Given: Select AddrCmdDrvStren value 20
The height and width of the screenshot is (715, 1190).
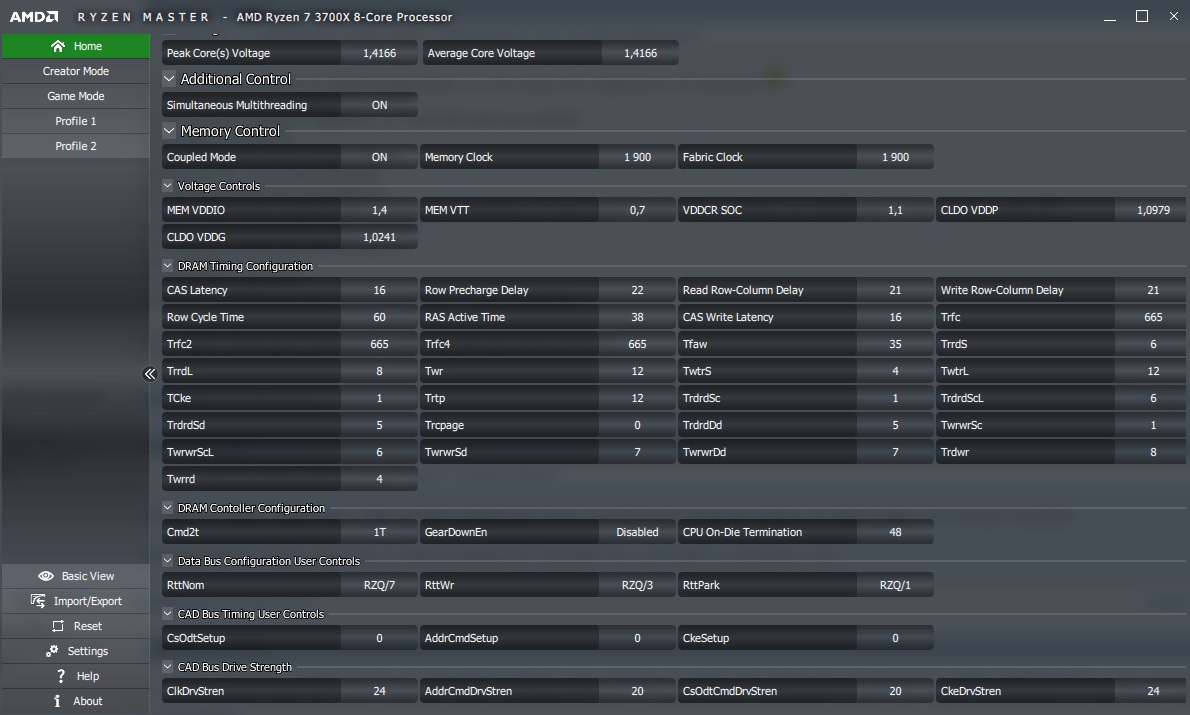Looking at the screenshot, I should click(638, 691).
